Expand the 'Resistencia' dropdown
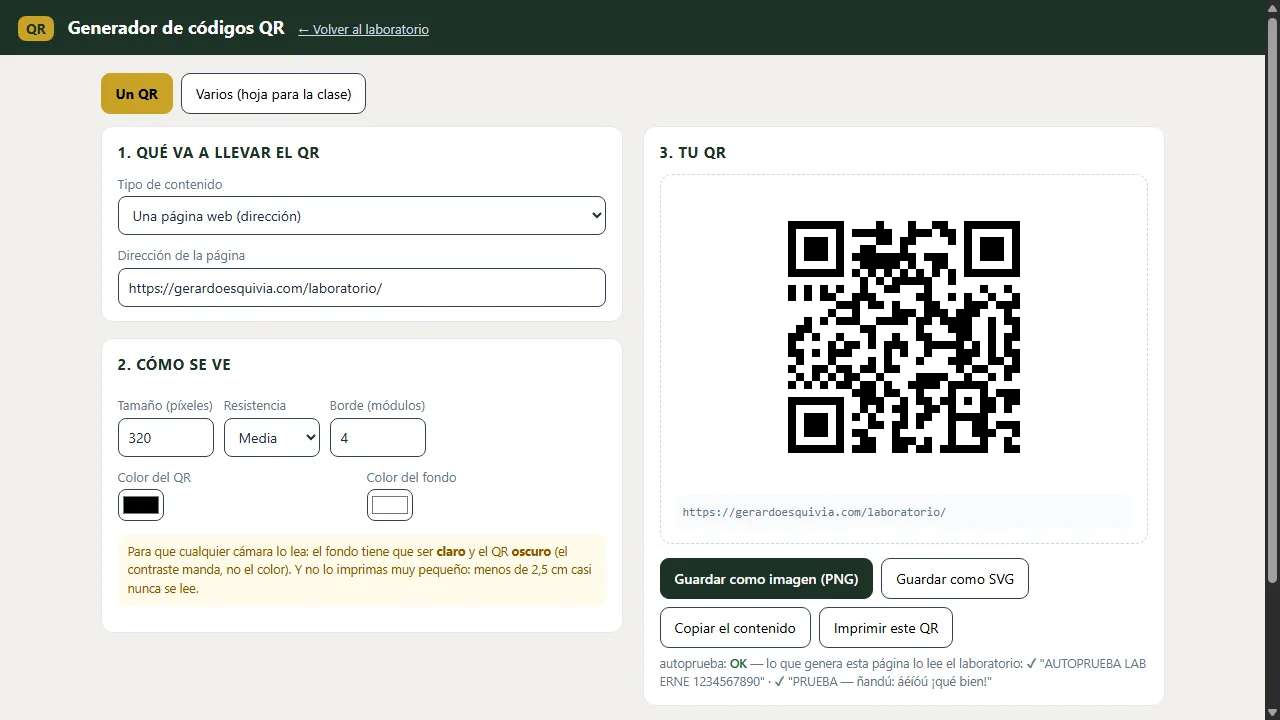 coord(272,438)
